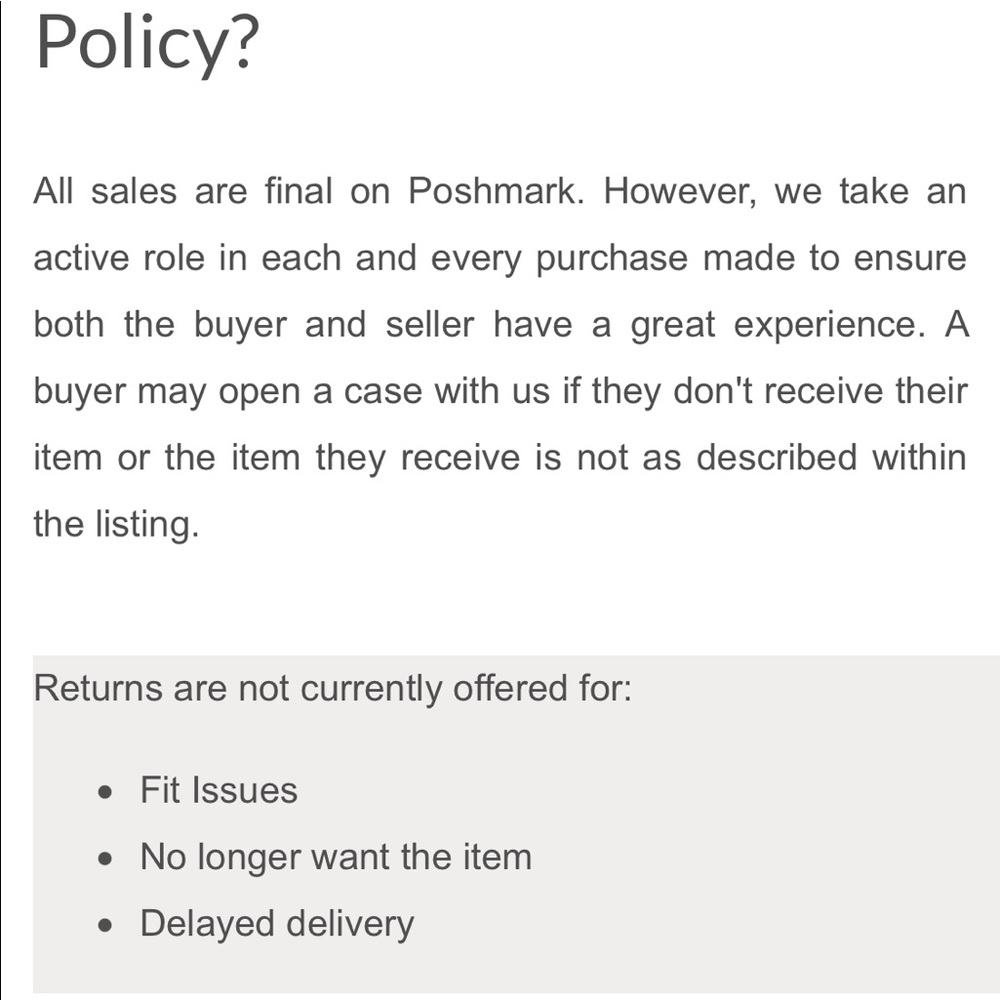Click 'Returns are not currently offered for:' text
The image size is (1000, 1000).
332,688
